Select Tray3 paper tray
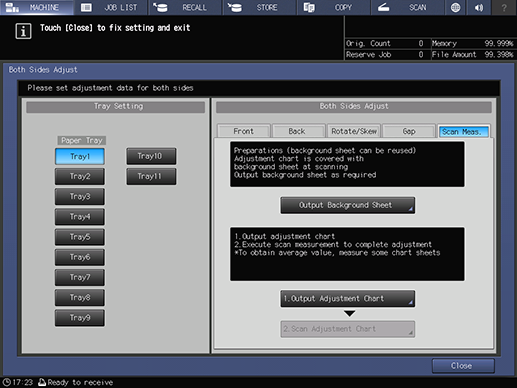Viewport: 517px width, 388px height. pyautogui.click(x=80, y=197)
